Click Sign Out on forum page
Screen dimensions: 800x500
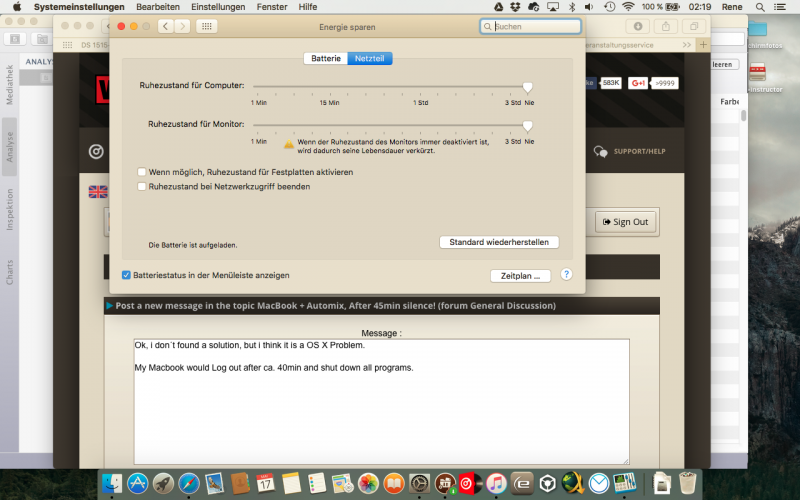pos(626,222)
